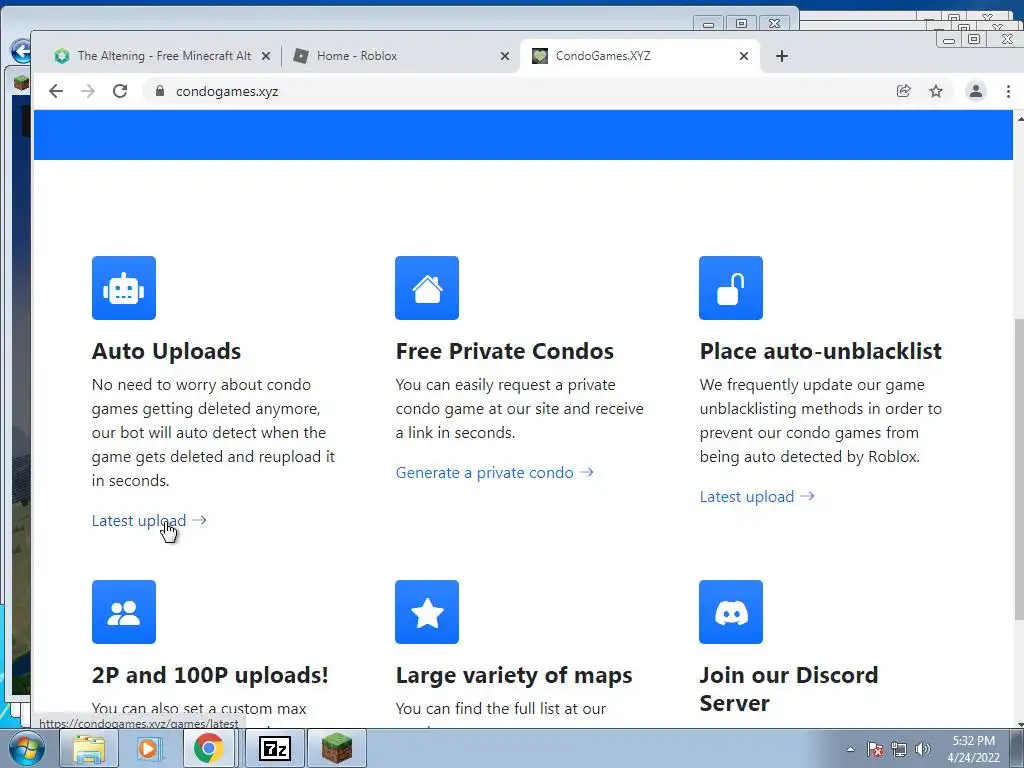1024x768 pixels.
Task: Click the Place auto-unblacklist heading
Action: coord(821,351)
